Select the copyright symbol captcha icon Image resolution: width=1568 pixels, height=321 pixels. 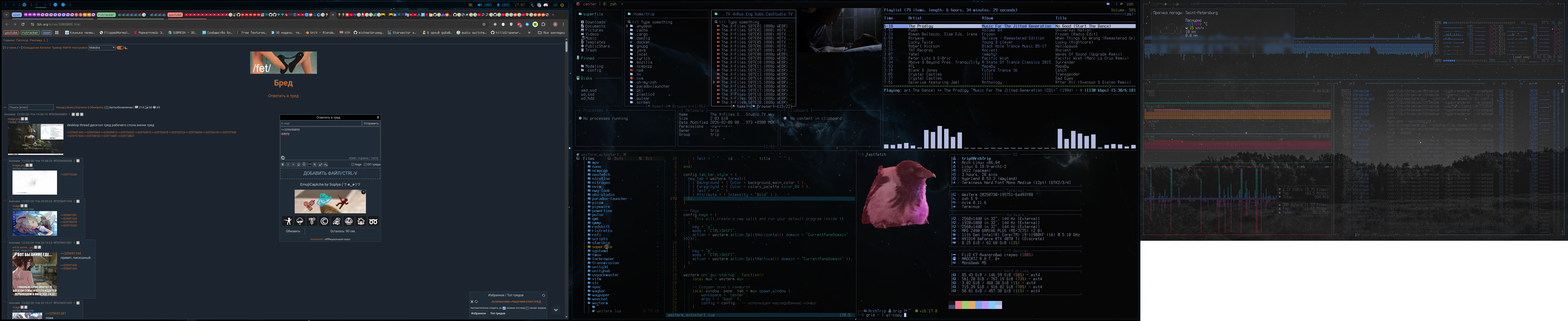(325, 221)
